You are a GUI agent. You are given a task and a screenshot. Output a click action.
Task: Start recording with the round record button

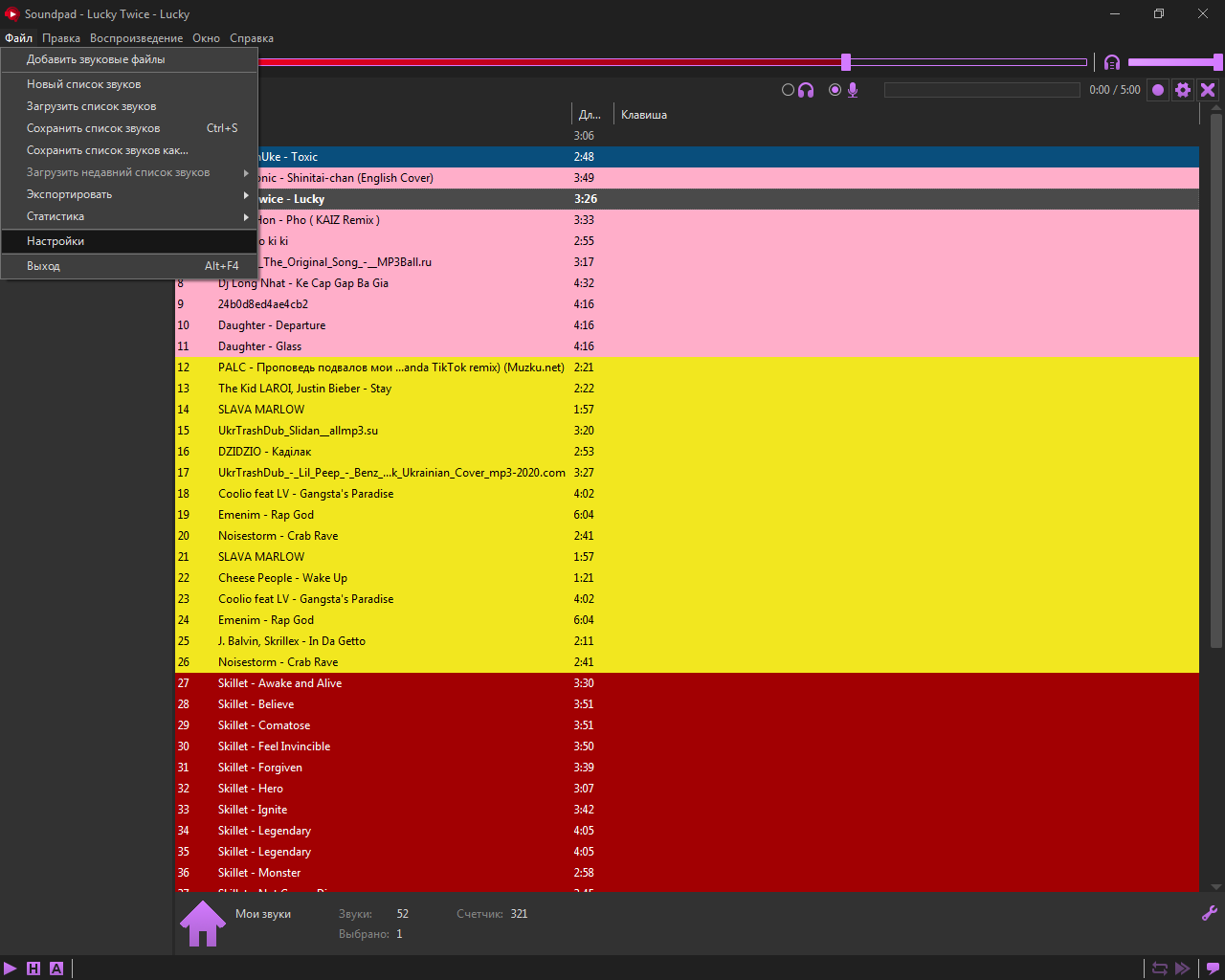tap(1158, 90)
